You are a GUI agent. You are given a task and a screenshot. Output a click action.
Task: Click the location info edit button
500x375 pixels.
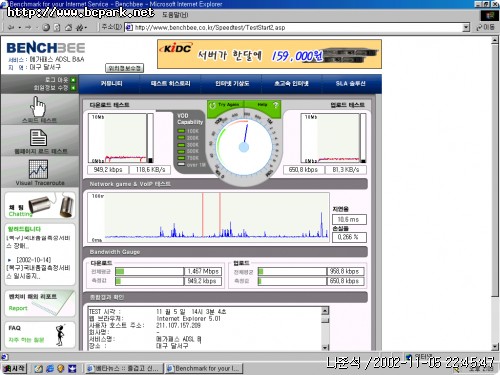[x=125, y=68]
